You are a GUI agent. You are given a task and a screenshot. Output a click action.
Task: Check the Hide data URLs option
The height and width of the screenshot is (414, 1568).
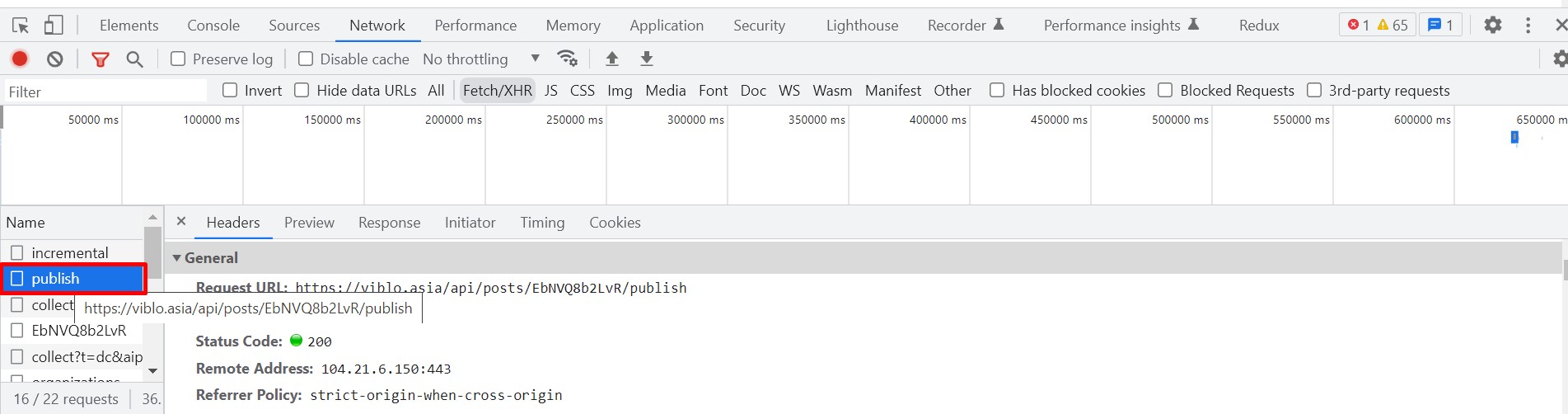(302, 90)
